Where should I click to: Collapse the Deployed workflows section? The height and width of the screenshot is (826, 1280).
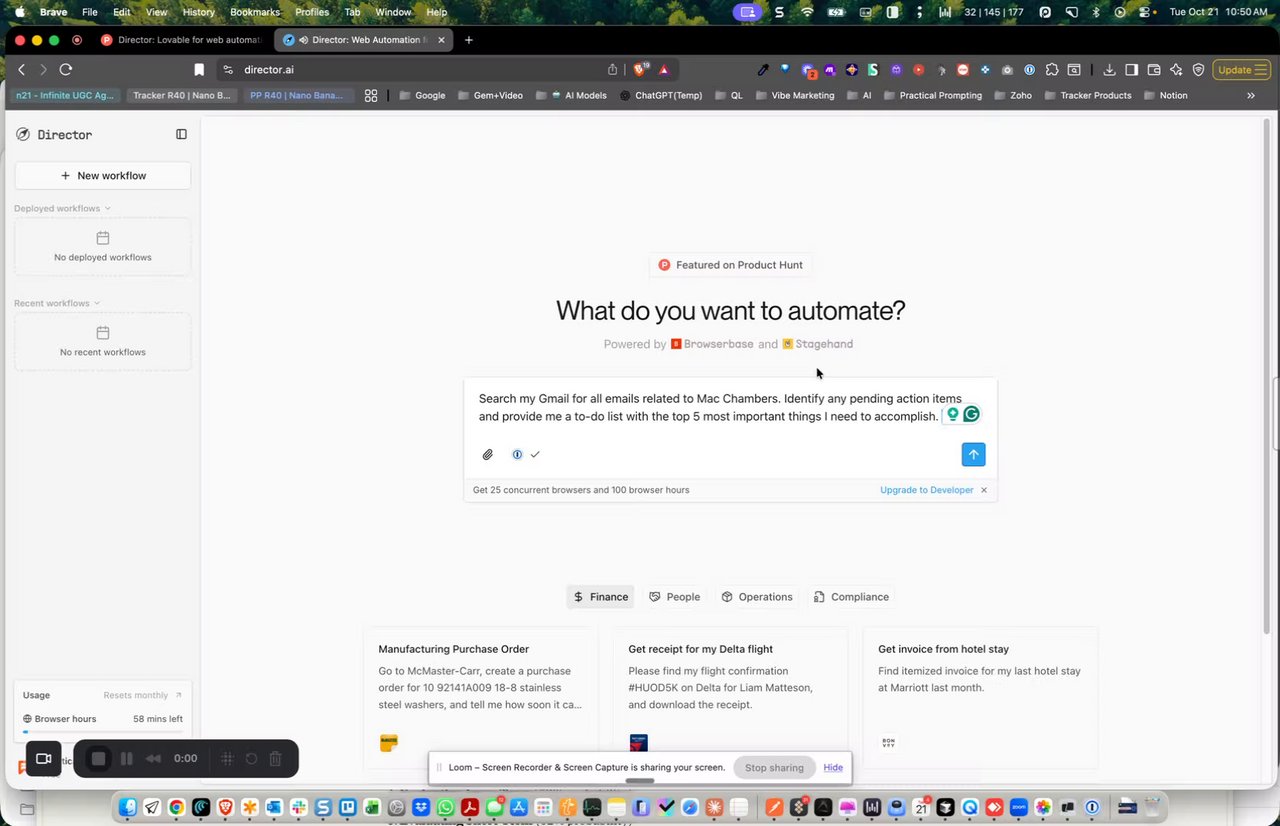click(62, 208)
